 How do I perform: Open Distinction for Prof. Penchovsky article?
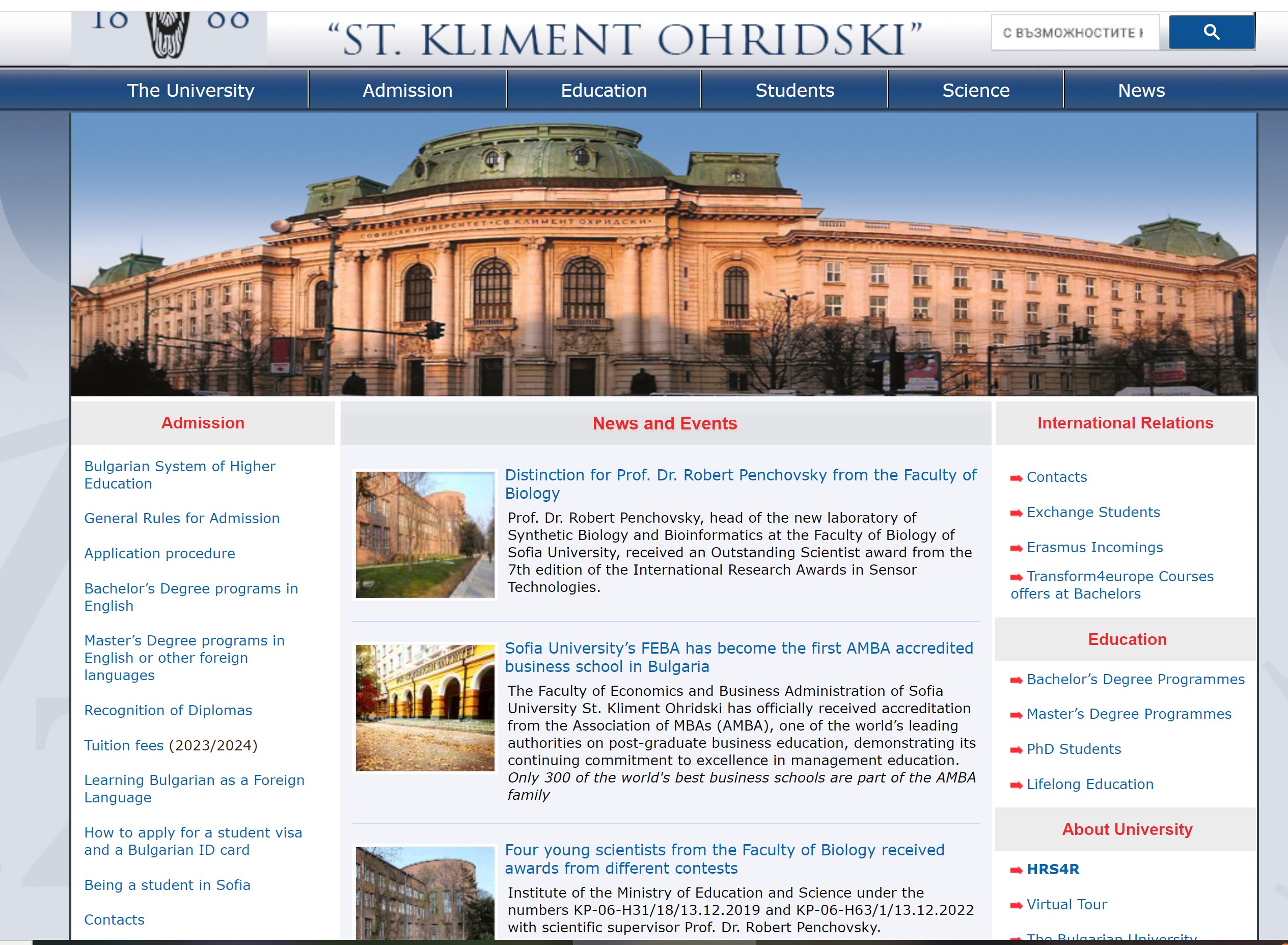tap(741, 484)
